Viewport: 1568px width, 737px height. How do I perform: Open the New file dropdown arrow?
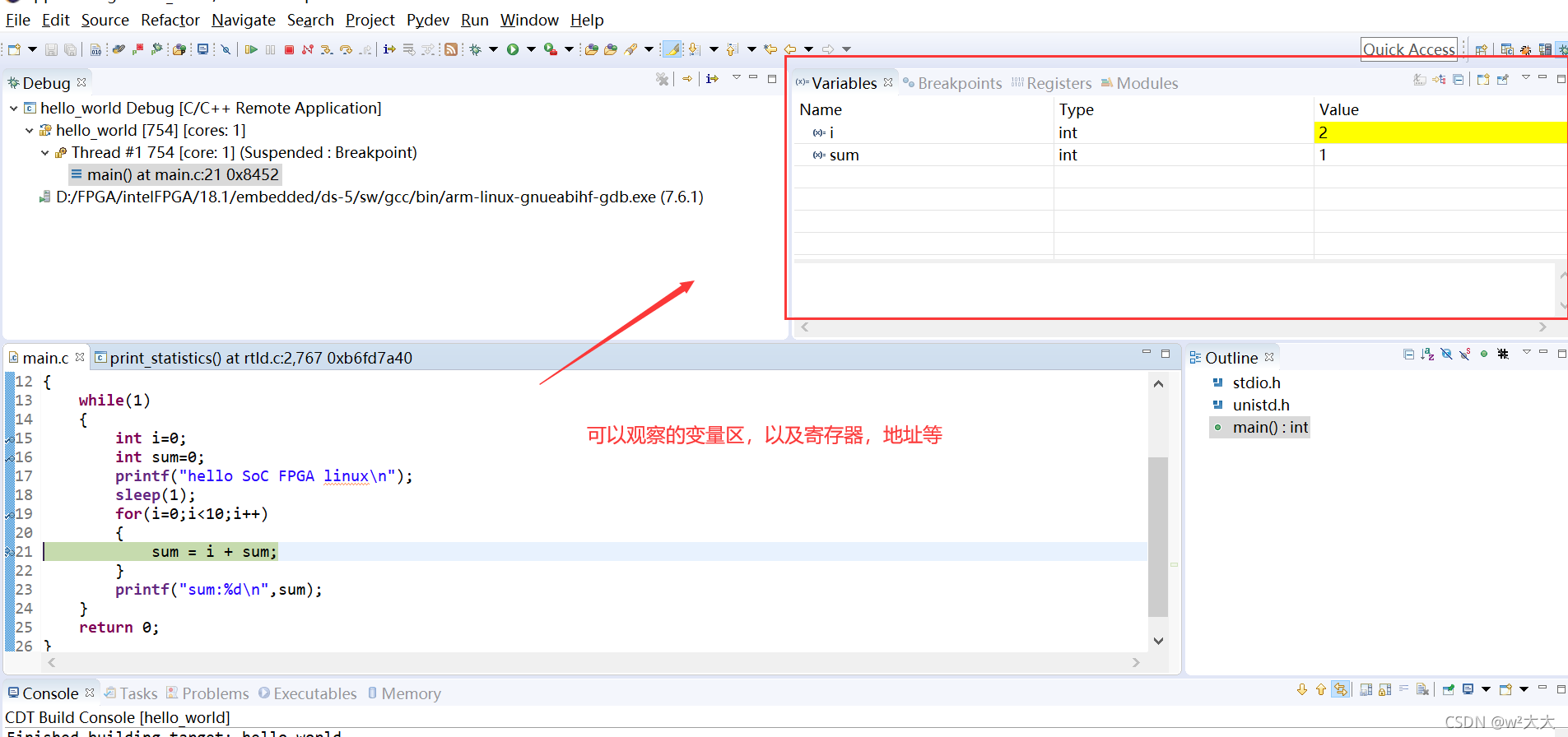click(32, 49)
